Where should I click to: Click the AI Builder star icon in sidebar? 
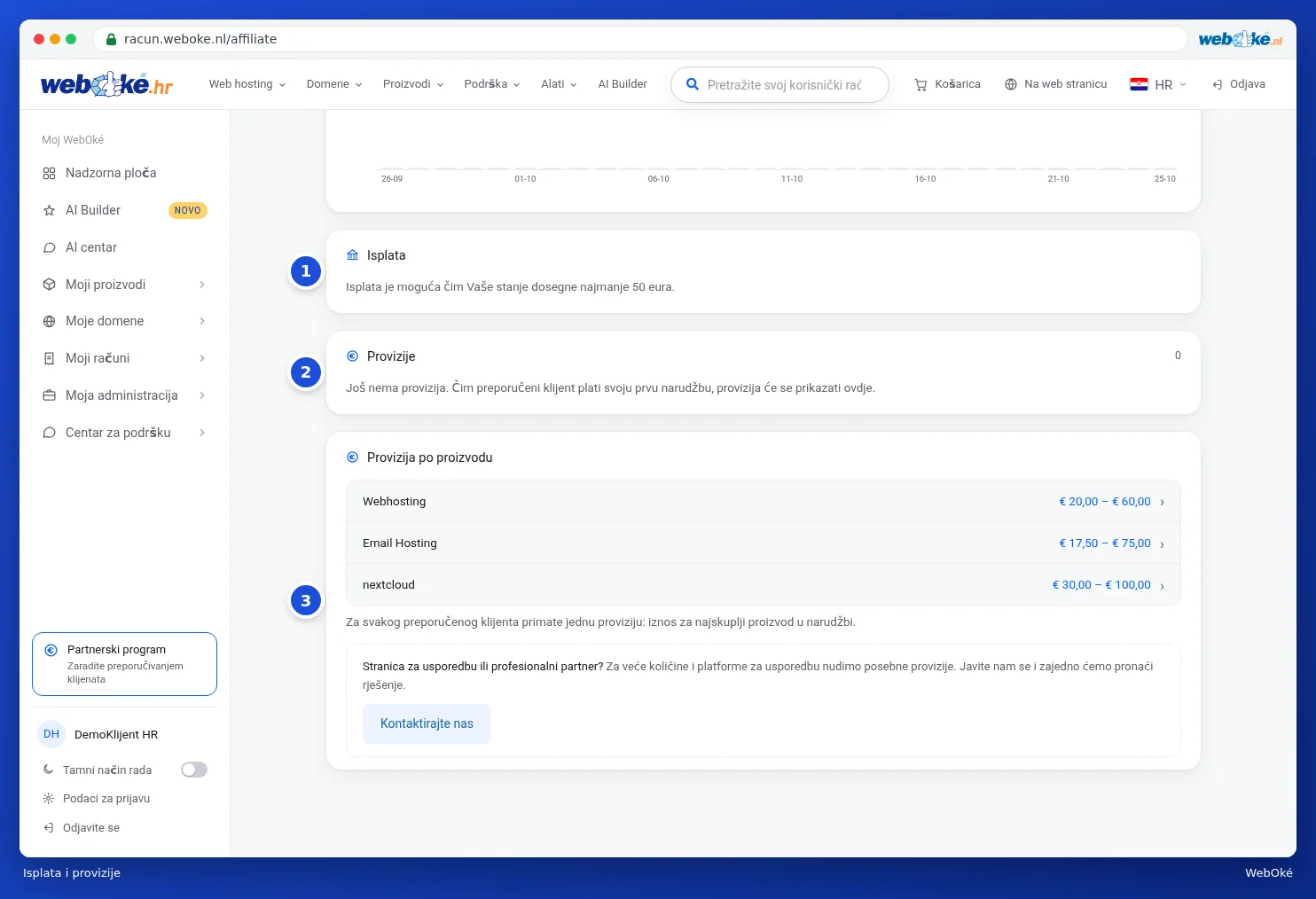point(49,211)
